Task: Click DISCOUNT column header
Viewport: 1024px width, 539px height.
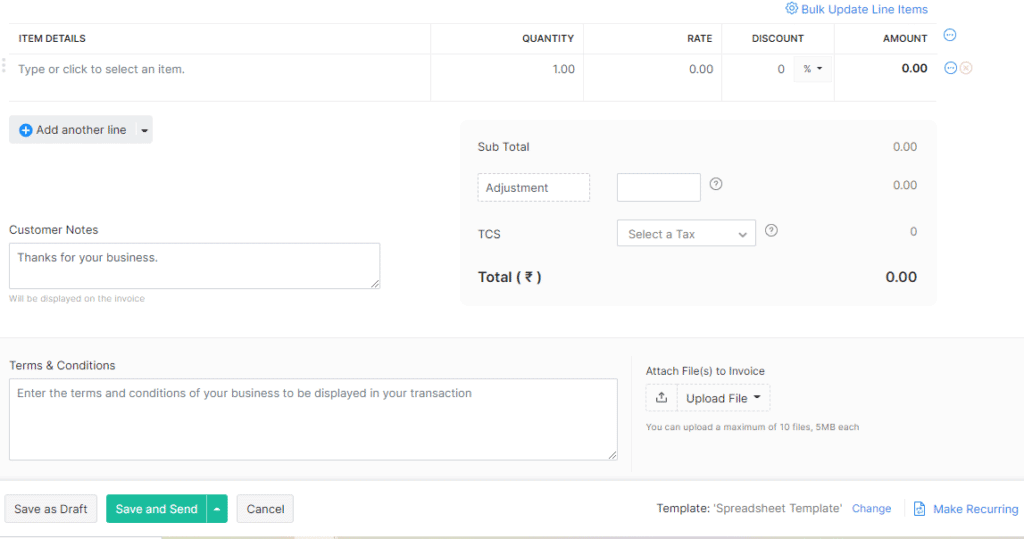Action: pos(777,39)
